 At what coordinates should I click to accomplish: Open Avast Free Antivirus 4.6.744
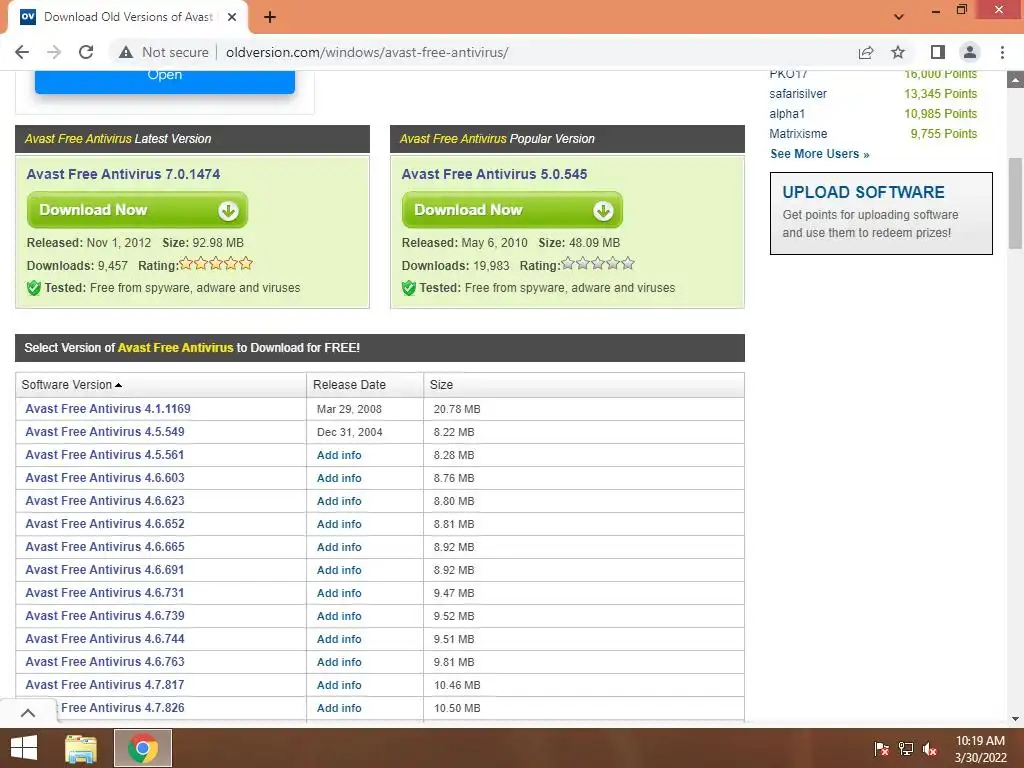(104, 639)
